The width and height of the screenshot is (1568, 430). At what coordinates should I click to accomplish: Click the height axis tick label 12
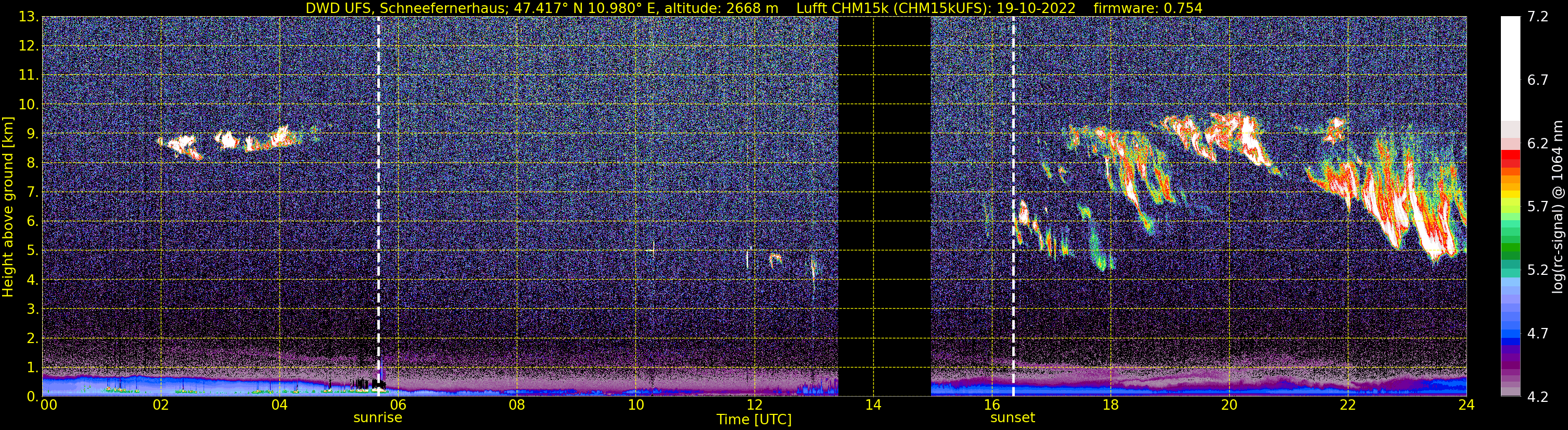(x=29, y=46)
